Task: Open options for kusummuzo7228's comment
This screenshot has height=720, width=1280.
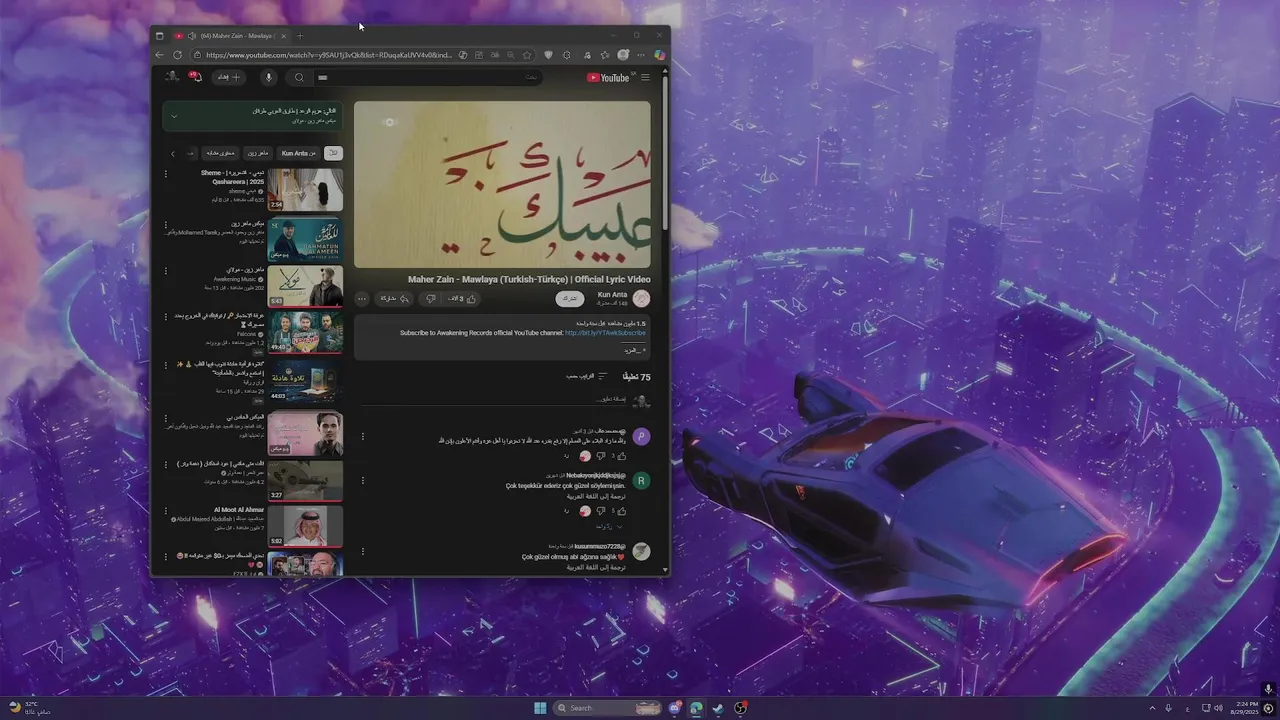Action: click(x=363, y=551)
